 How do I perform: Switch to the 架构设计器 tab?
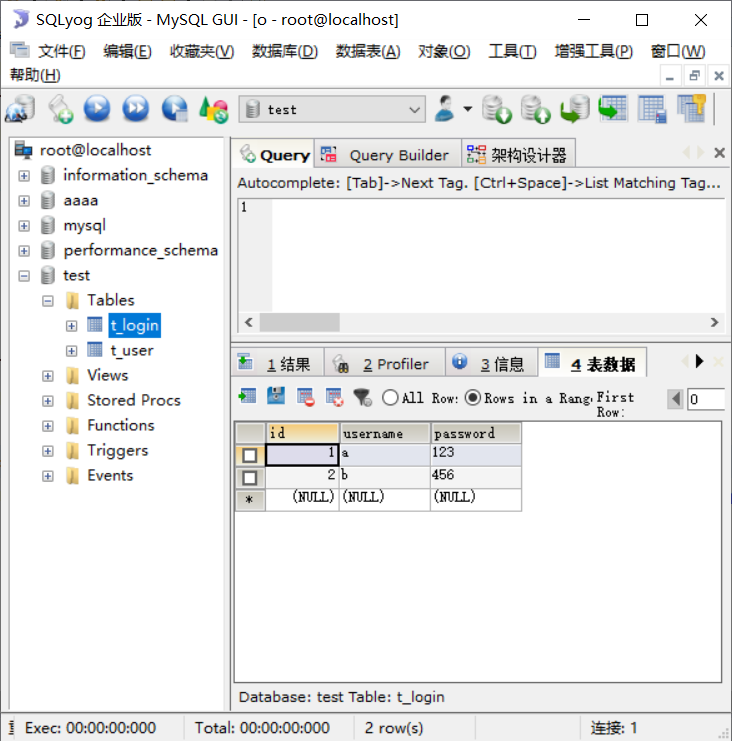pyautogui.click(x=518, y=154)
